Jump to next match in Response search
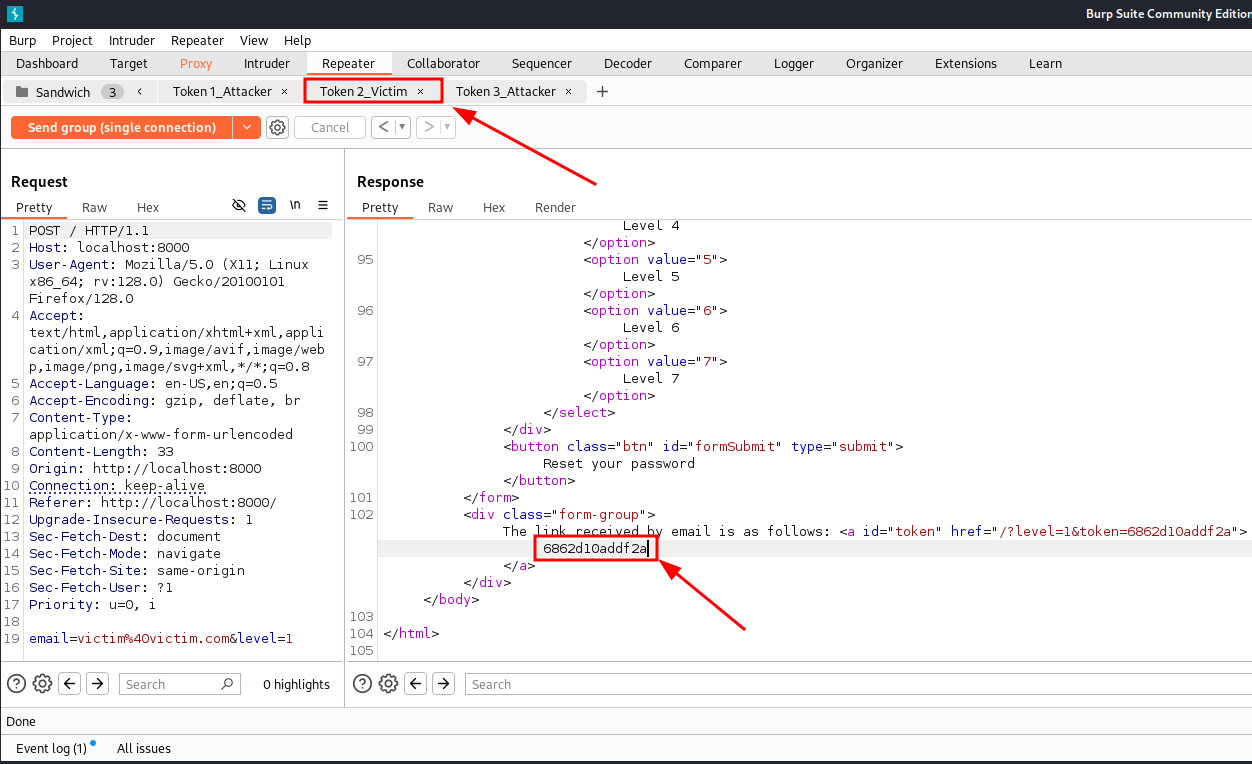Image resolution: width=1252 pixels, height=764 pixels. point(443,684)
